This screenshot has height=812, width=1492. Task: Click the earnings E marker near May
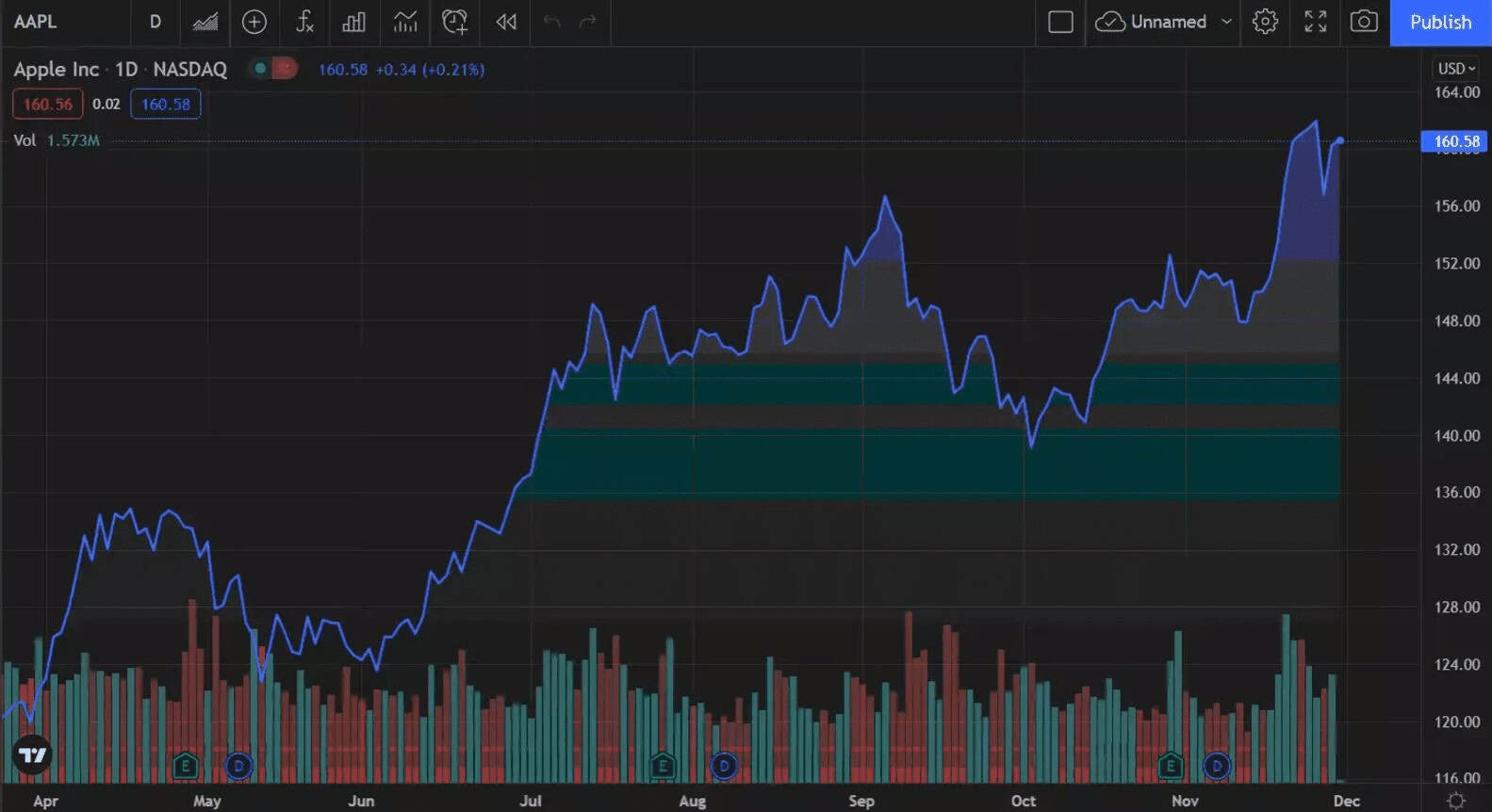point(186,766)
